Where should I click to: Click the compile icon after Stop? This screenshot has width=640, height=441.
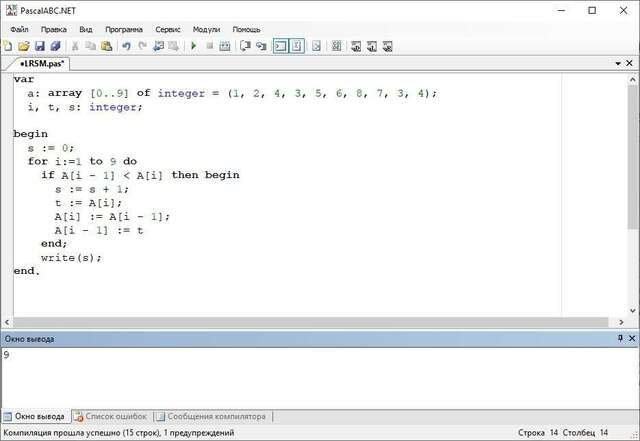click(x=225, y=46)
